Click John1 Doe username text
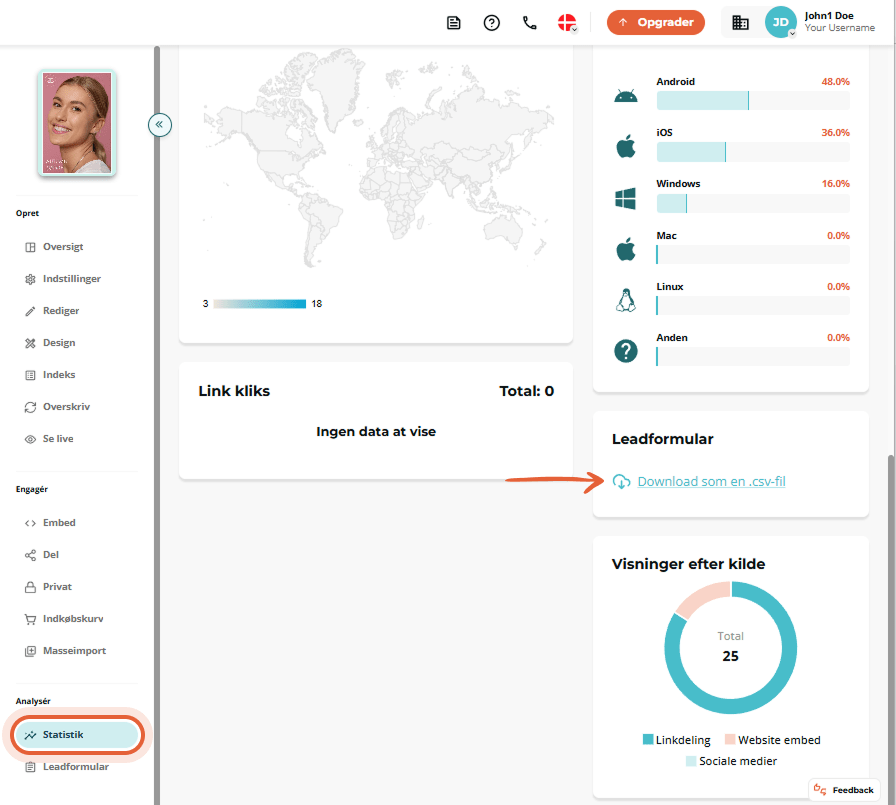The image size is (896, 805). (x=829, y=16)
